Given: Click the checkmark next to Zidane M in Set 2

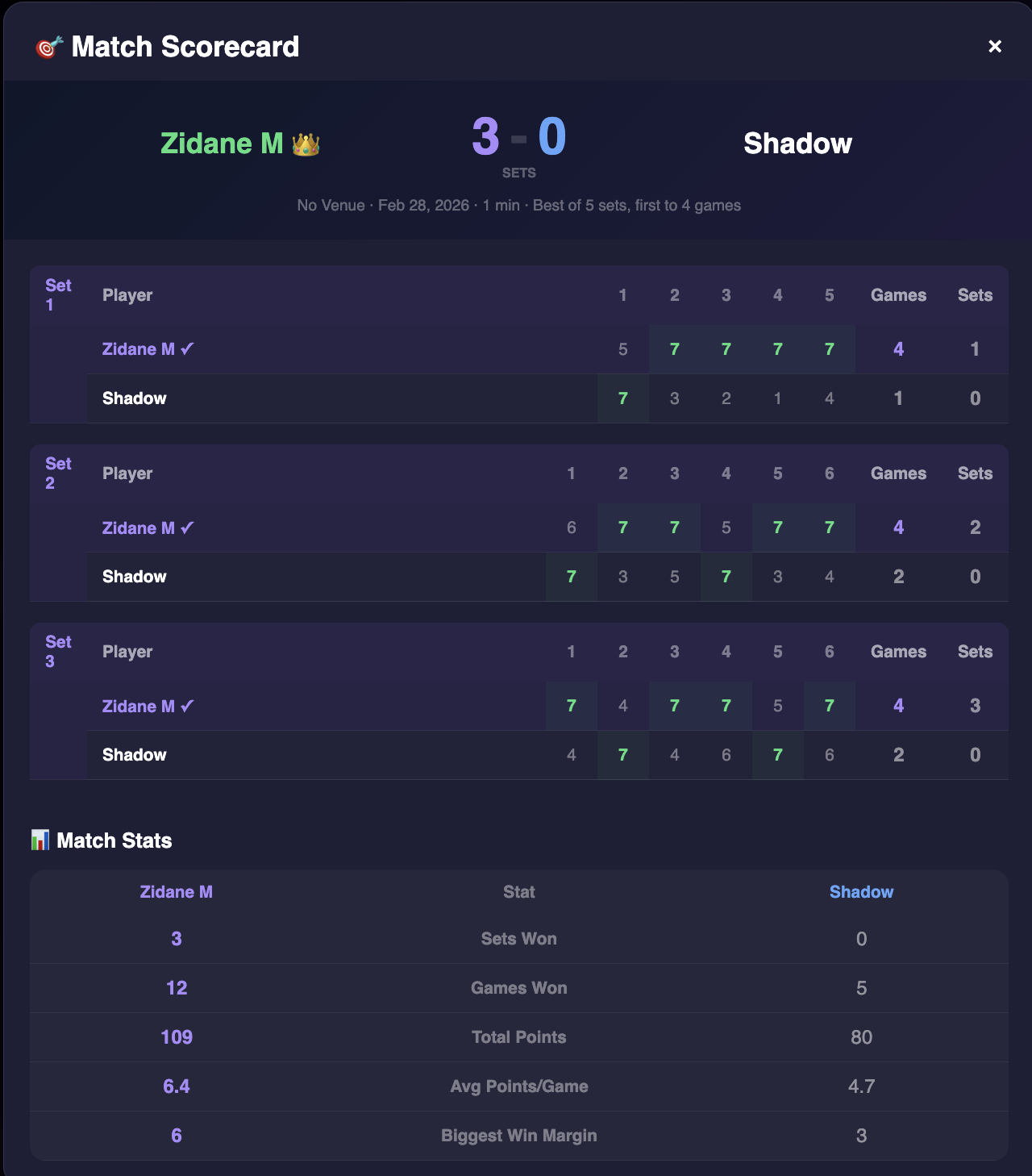Looking at the screenshot, I should 187,528.
